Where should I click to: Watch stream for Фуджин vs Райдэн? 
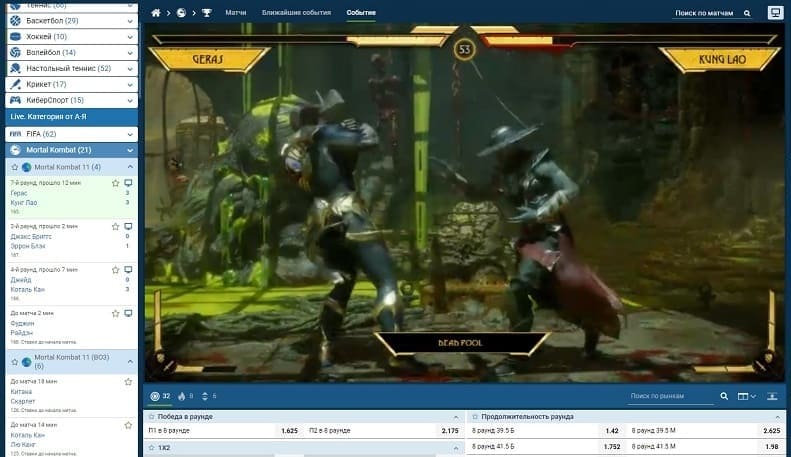pos(128,313)
